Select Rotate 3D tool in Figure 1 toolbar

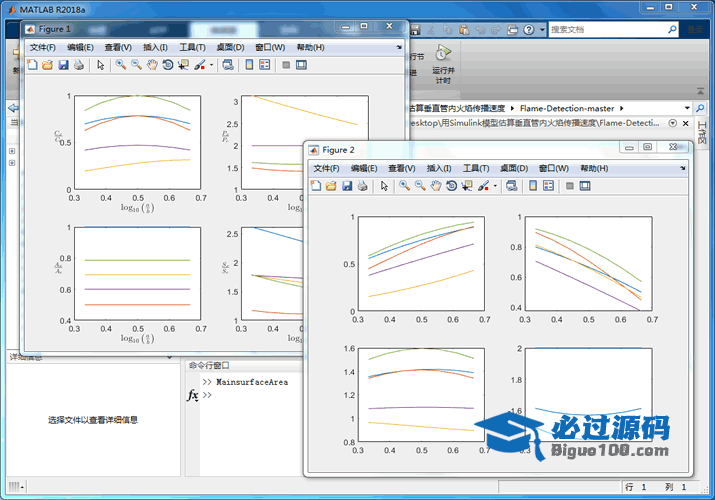pos(167,65)
